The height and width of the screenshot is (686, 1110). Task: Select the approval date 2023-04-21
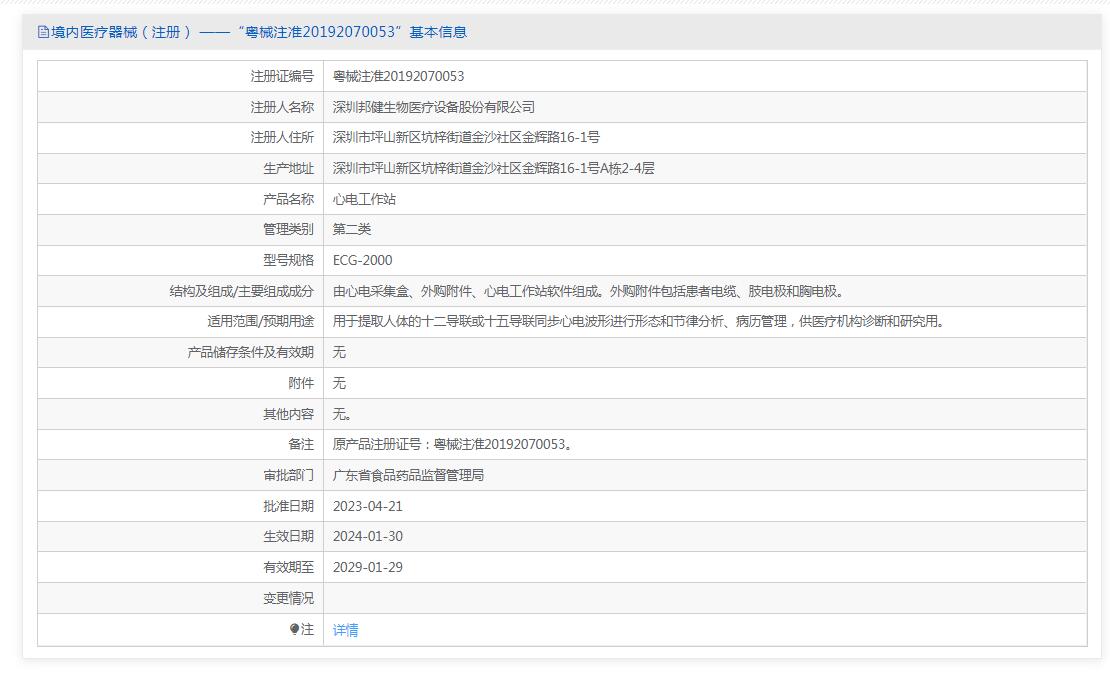pos(367,506)
